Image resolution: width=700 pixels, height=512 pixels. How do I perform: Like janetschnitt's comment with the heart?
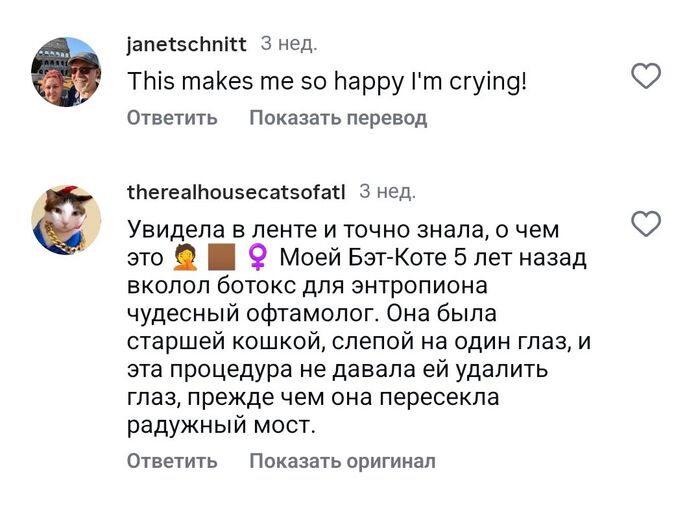click(x=648, y=75)
